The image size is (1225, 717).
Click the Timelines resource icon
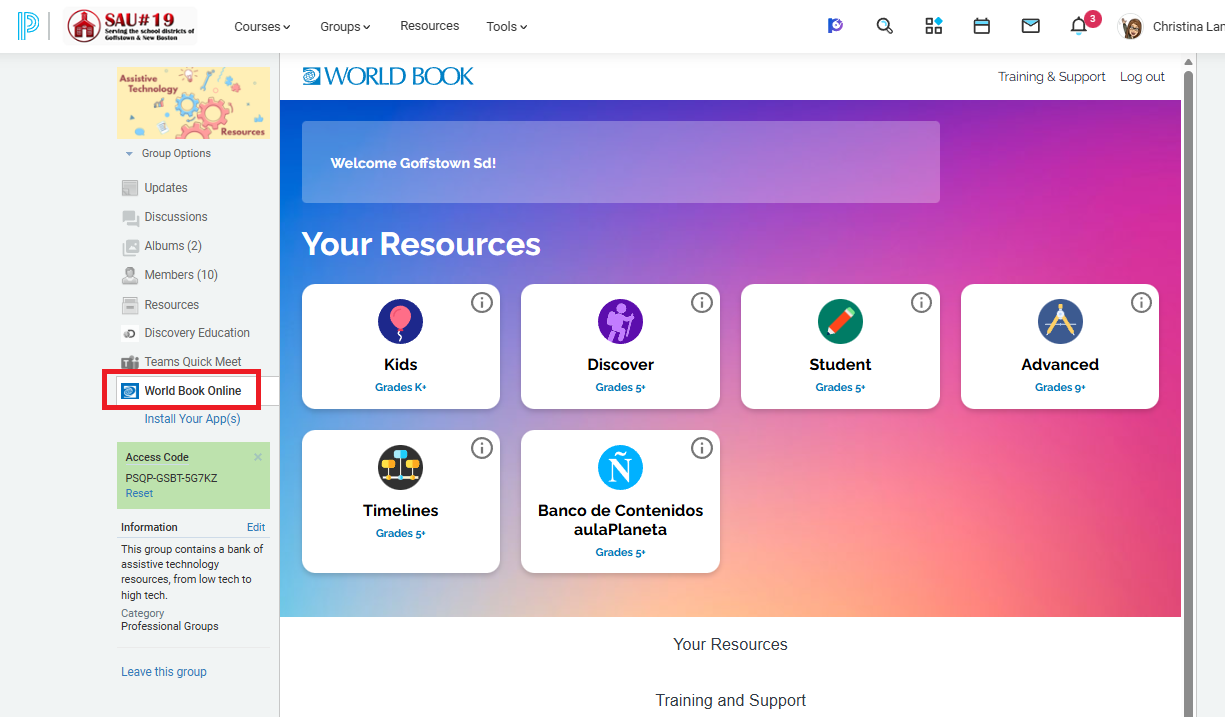tap(400, 468)
